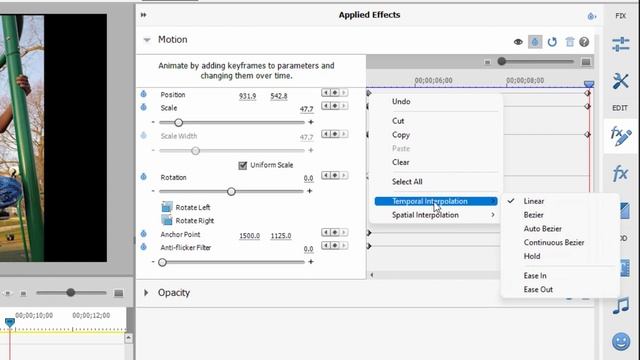Click the blue playhead marker on bottom timeline
The height and width of the screenshot is (360, 640).
(x=10, y=323)
